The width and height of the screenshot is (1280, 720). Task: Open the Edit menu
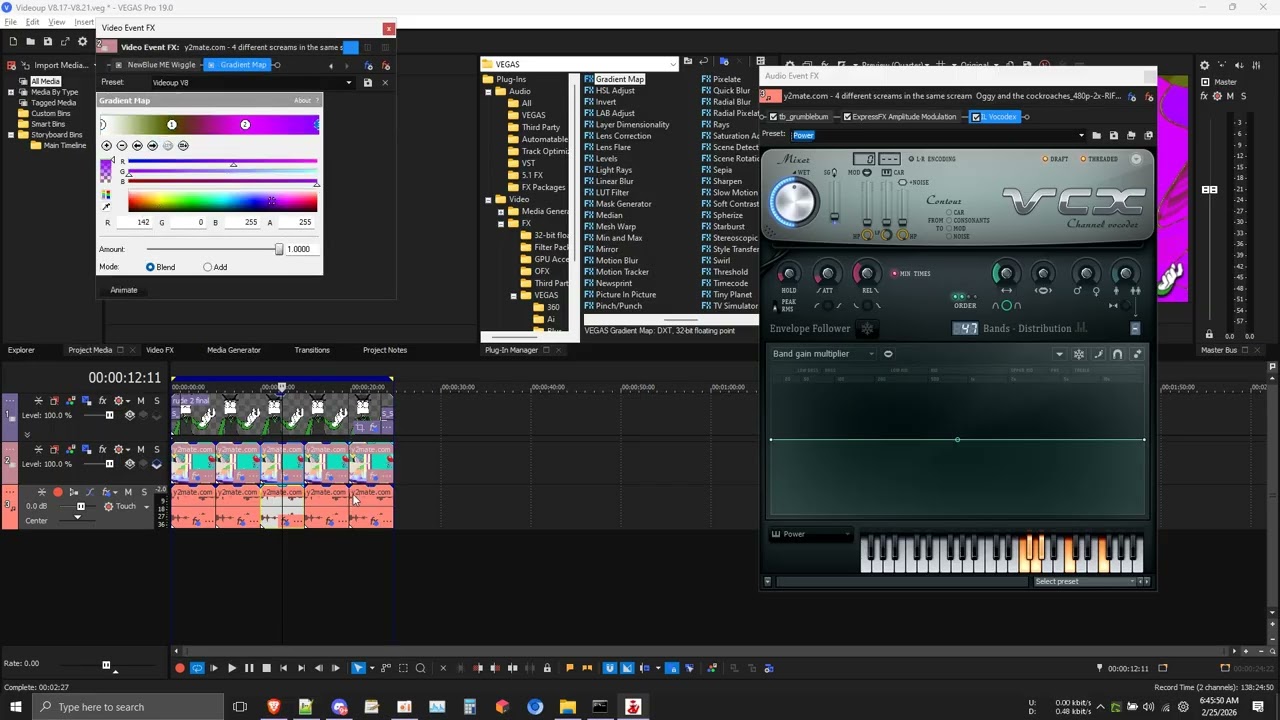tap(33, 22)
